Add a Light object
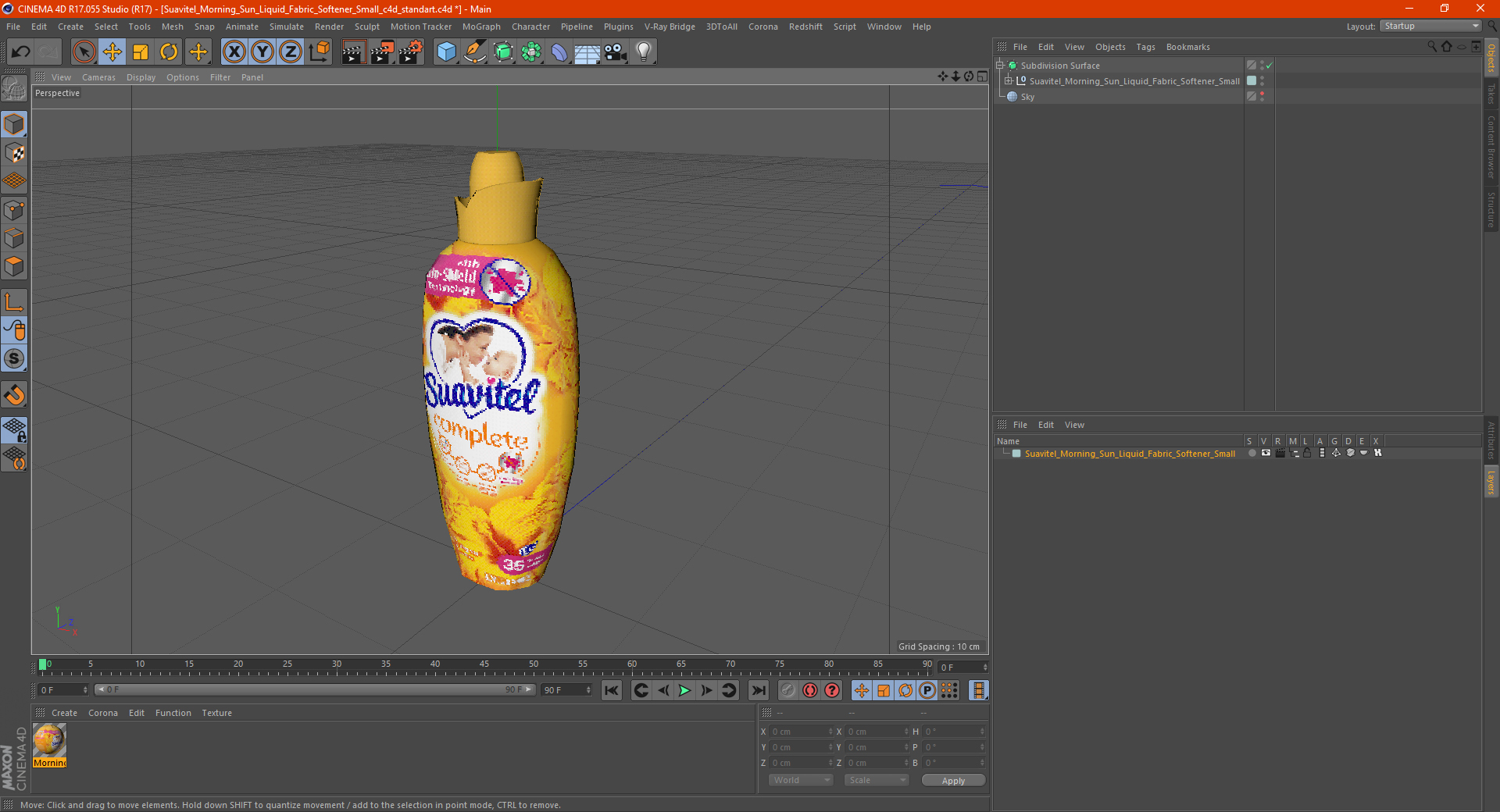This screenshot has height=812, width=1500. [x=644, y=52]
